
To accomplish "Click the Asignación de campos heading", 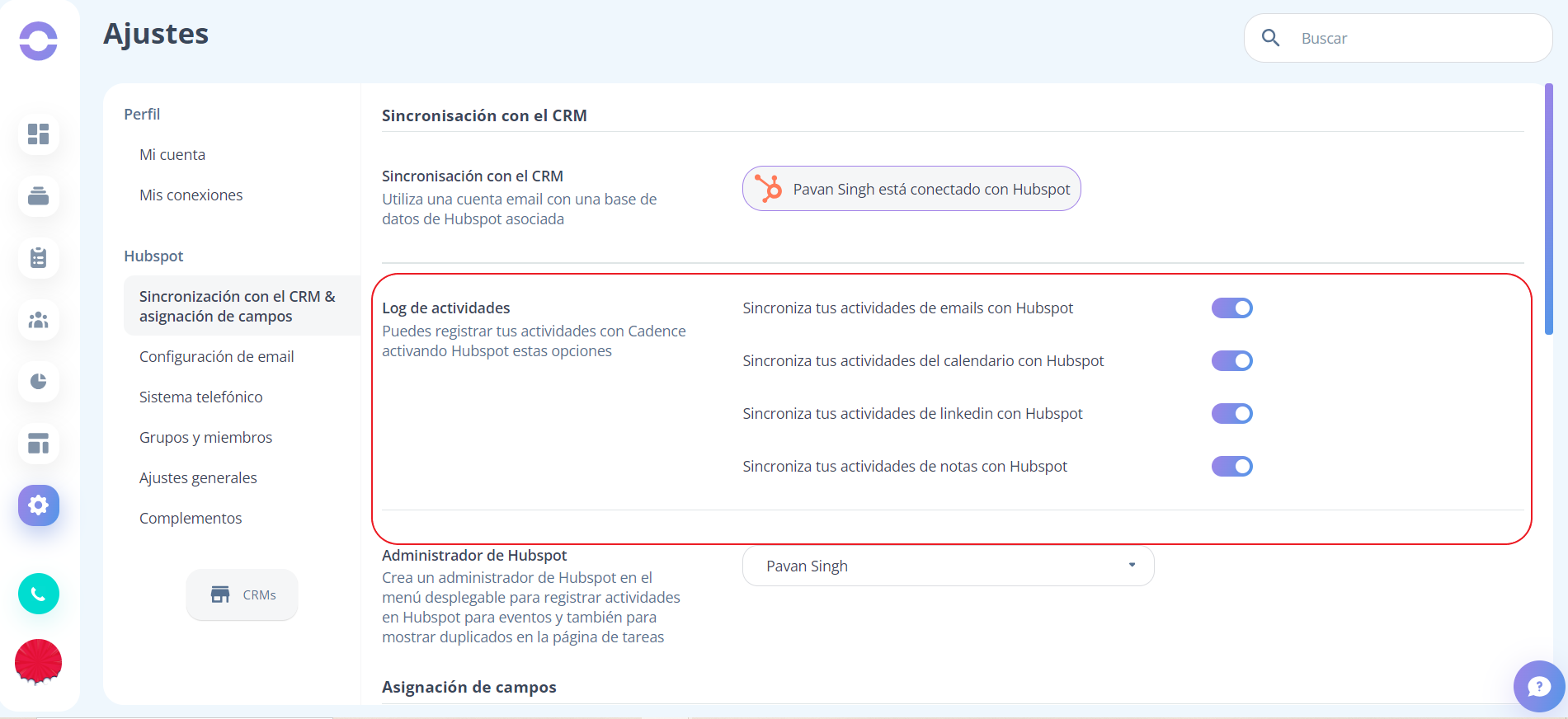I will pyautogui.click(x=469, y=687).
